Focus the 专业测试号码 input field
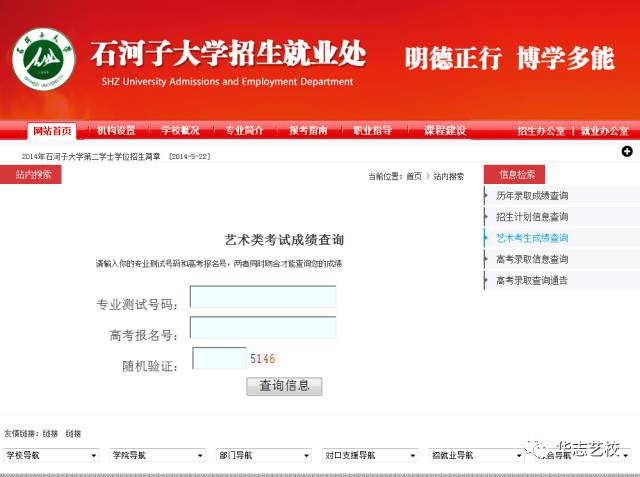The width and height of the screenshot is (640, 477). pyautogui.click(x=263, y=297)
